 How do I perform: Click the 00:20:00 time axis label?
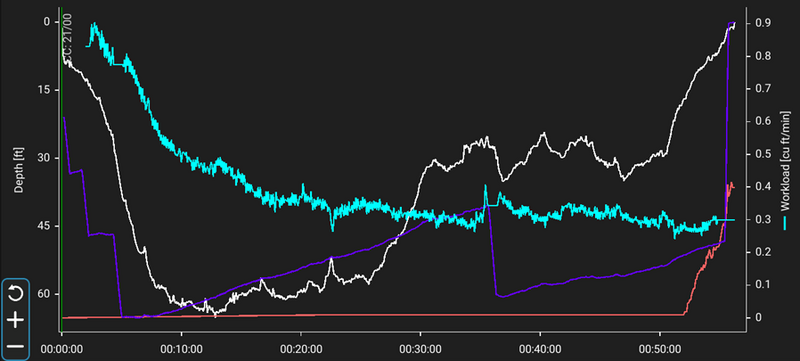[x=301, y=349]
